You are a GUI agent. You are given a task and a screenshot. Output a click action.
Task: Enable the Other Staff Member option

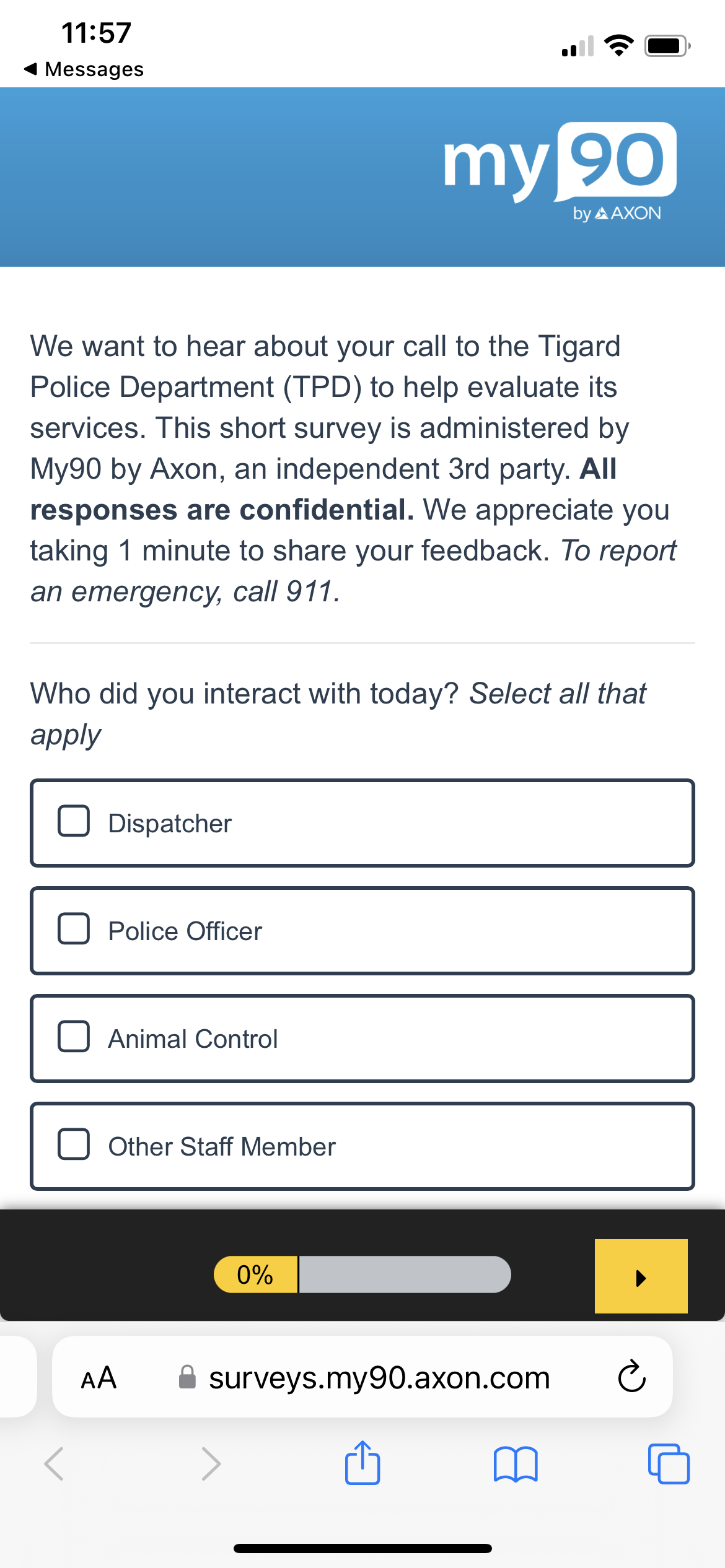74,1144
